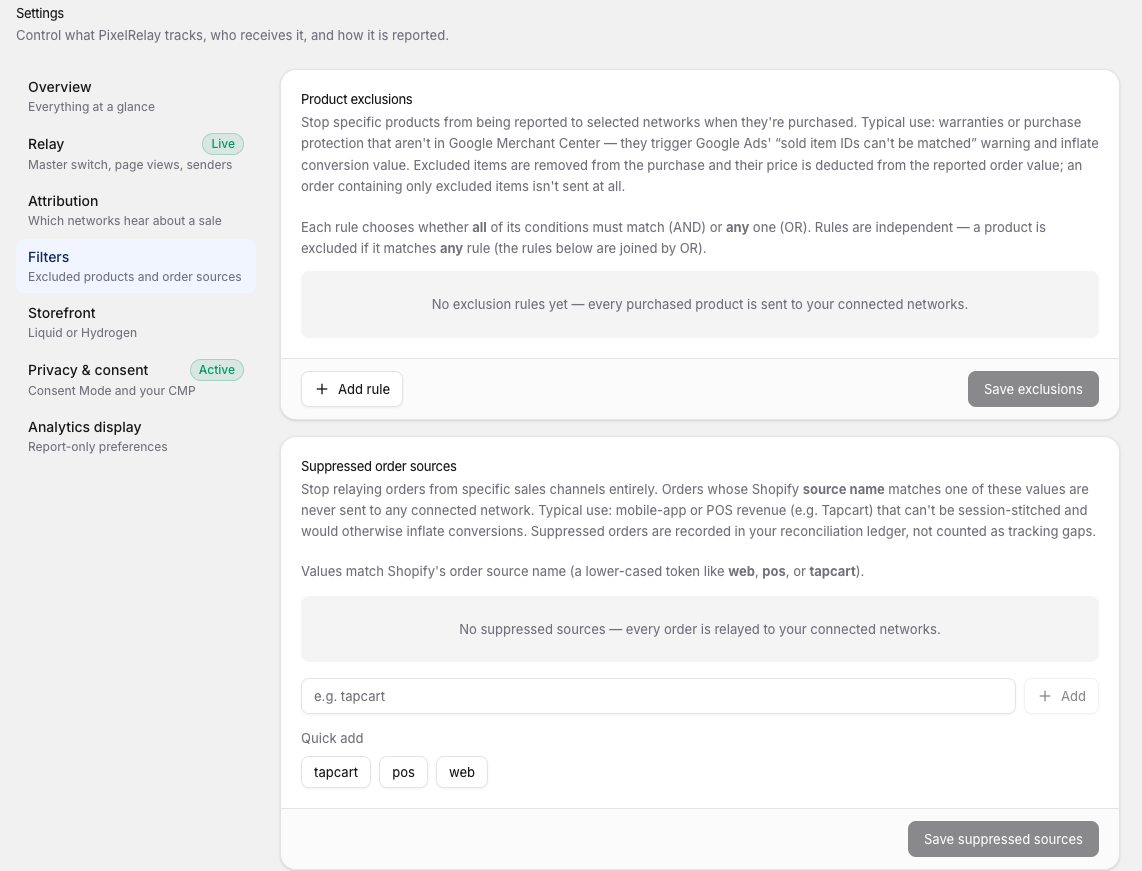1142x871 pixels.
Task: Open the Overview settings section
Action: pos(135,96)
